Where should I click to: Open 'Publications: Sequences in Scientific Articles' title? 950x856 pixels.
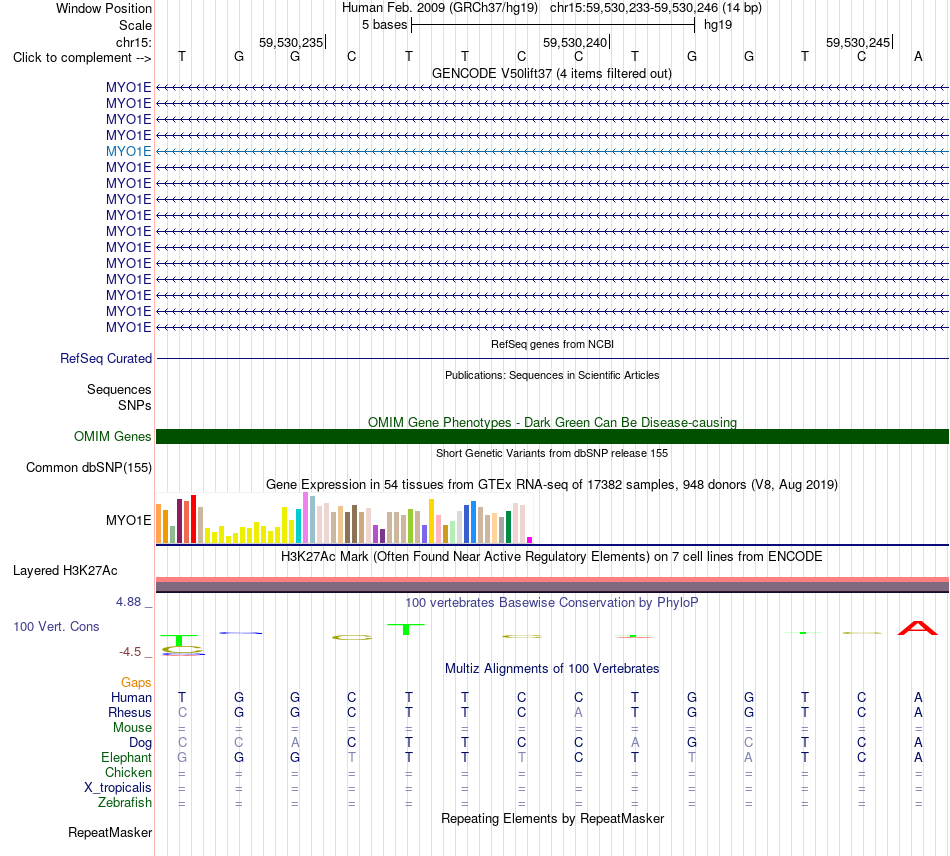click(552, 375)
